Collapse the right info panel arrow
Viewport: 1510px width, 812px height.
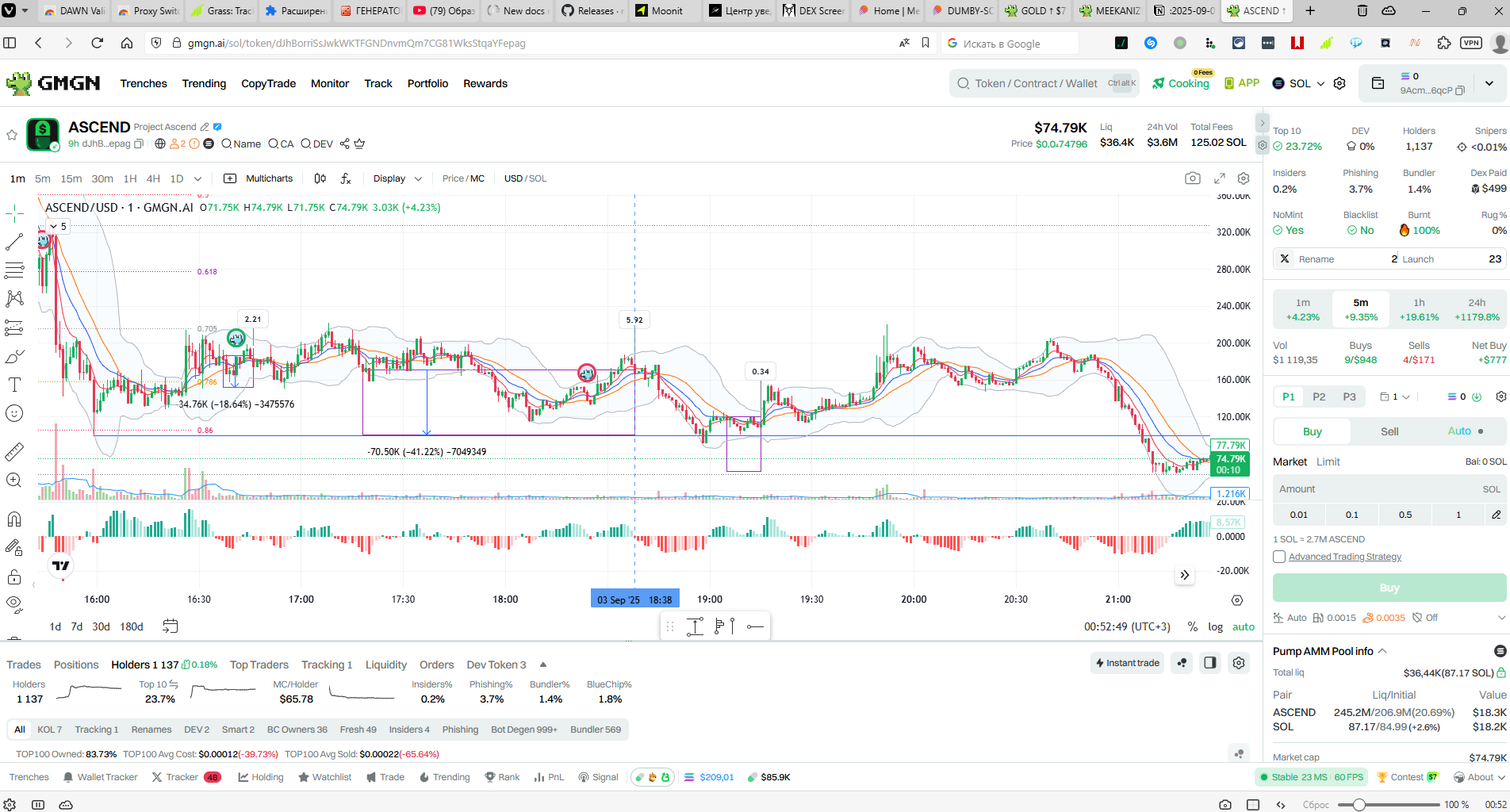(x=1263, y=123)
